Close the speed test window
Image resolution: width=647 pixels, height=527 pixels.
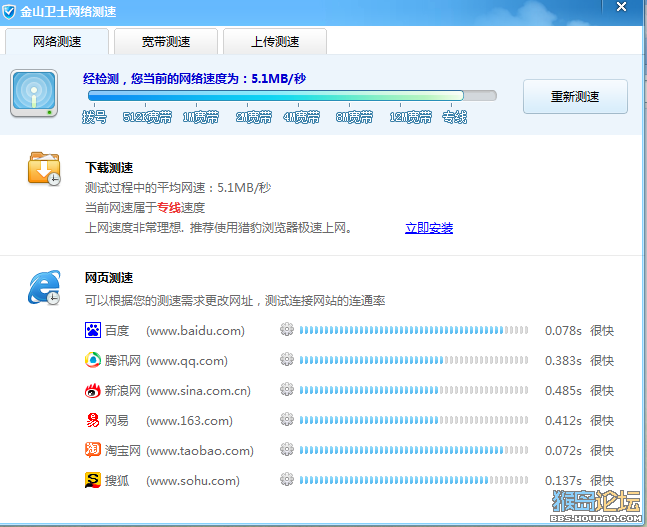(x=621, y=7)
